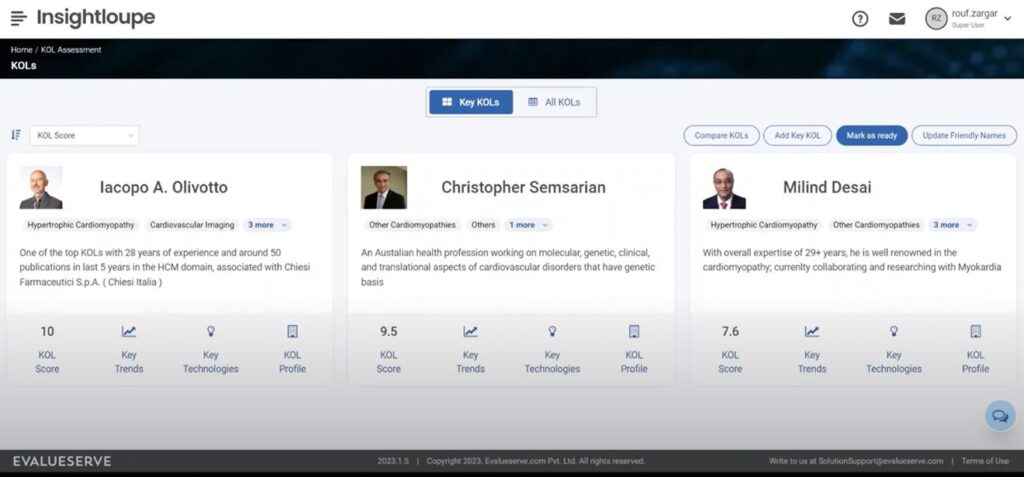Expand the rouf.zargar account menu chevron
The image size is (1024, 477).
click(1007, 19)
